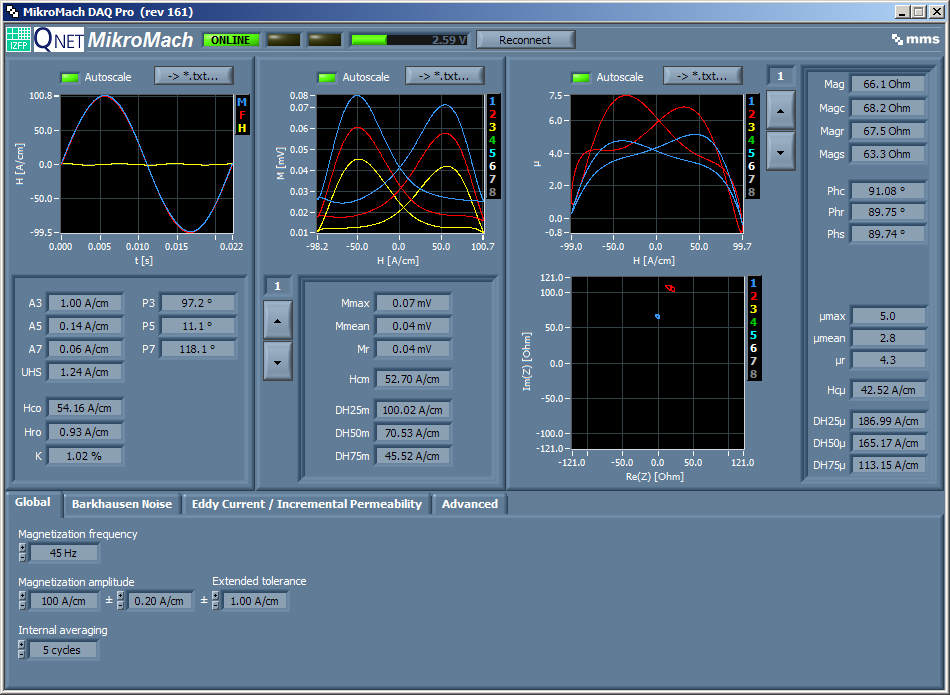Select legend entry 2 of the M [mV] plot
The height and width of the screenshot is (695, 950).
492,114
